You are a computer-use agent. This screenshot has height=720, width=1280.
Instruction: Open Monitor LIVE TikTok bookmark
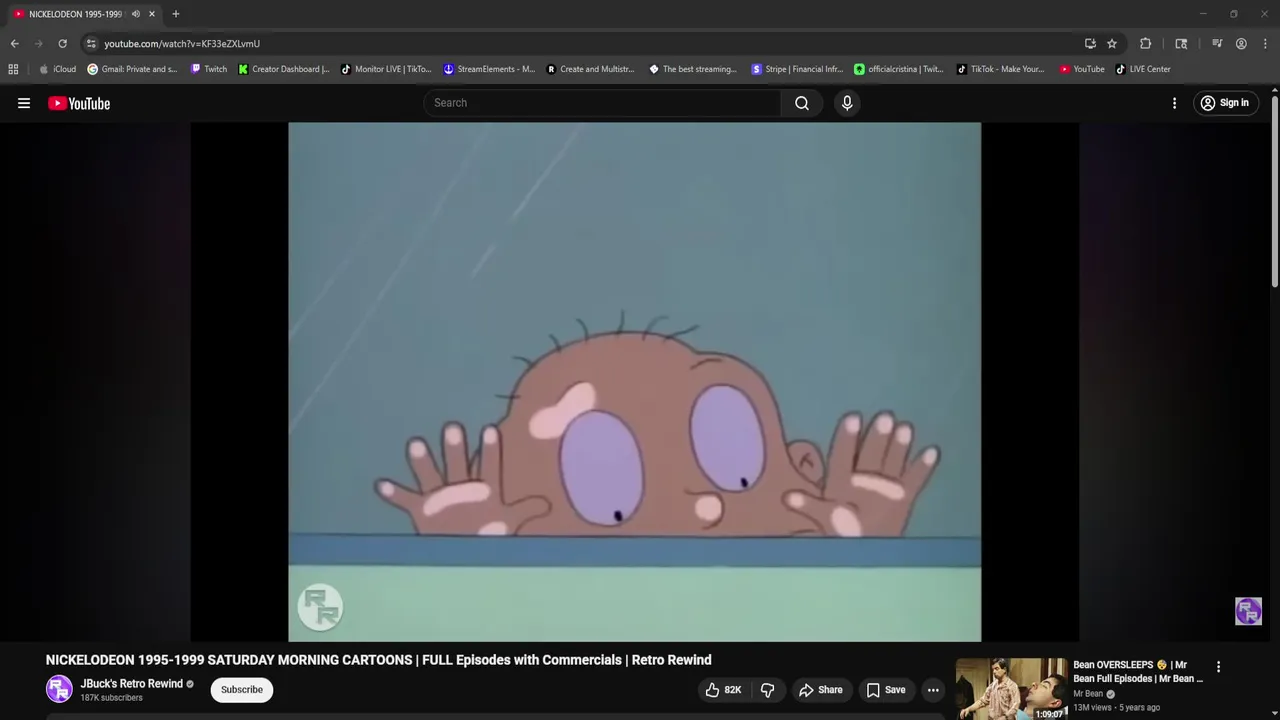pos(386,69)
